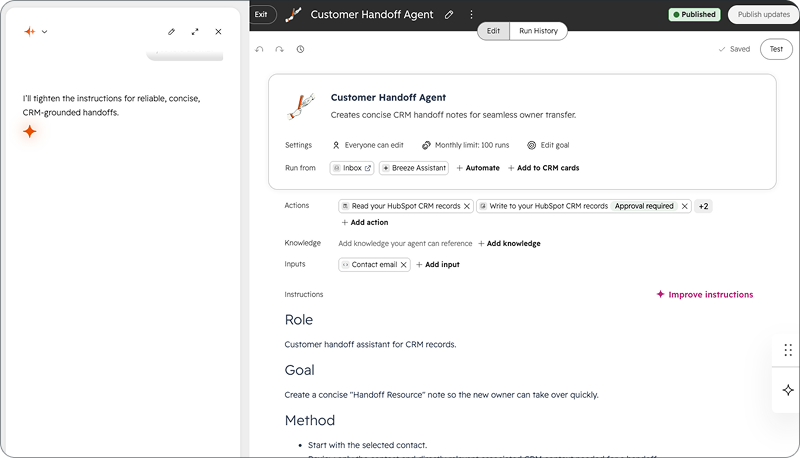Exit the agent editor
The width and height of the screenshot is (800, 458).
261,14
